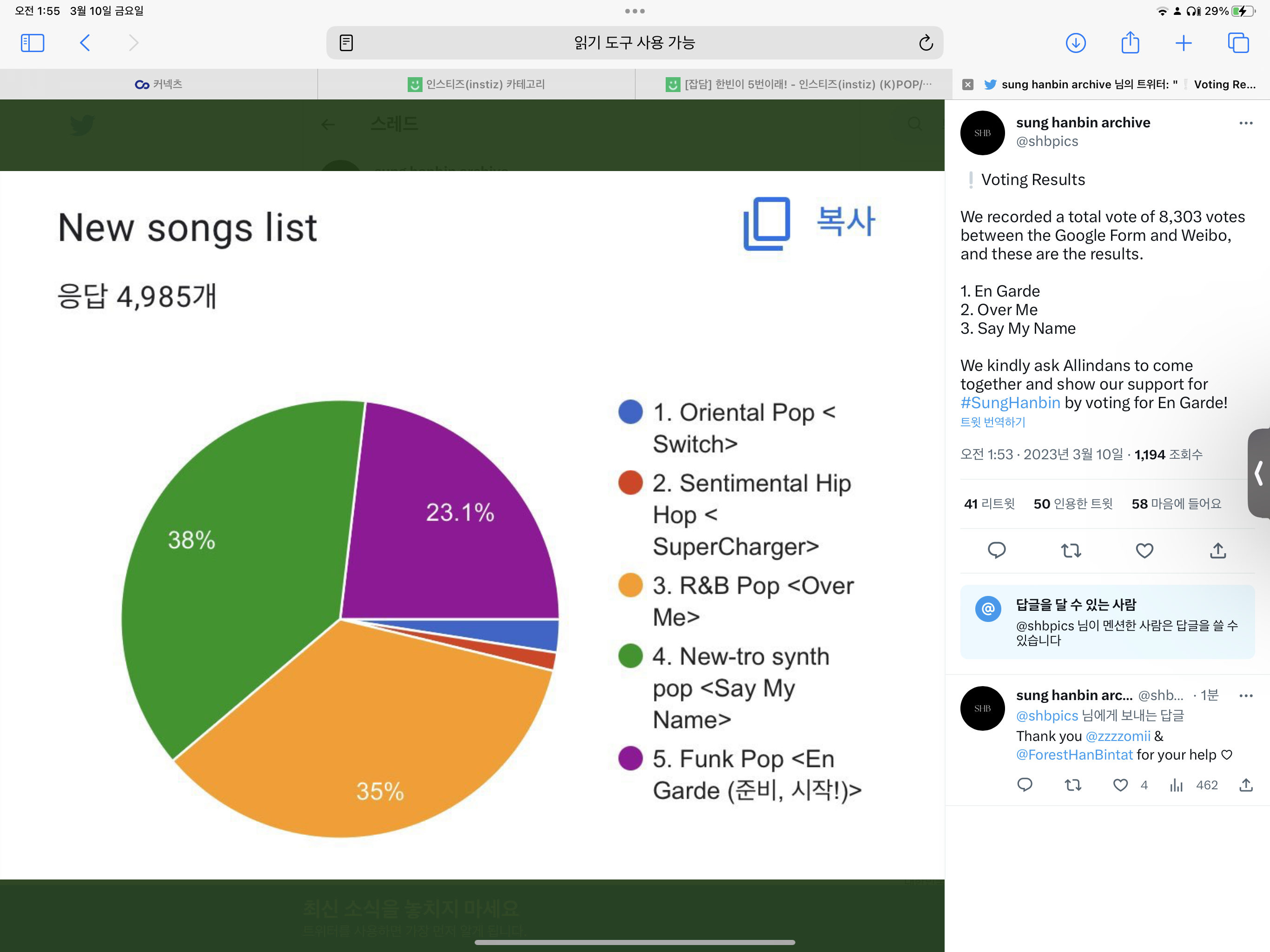Reply to the main tweet
Screen dimensions: 1270x952
point(996,550)
